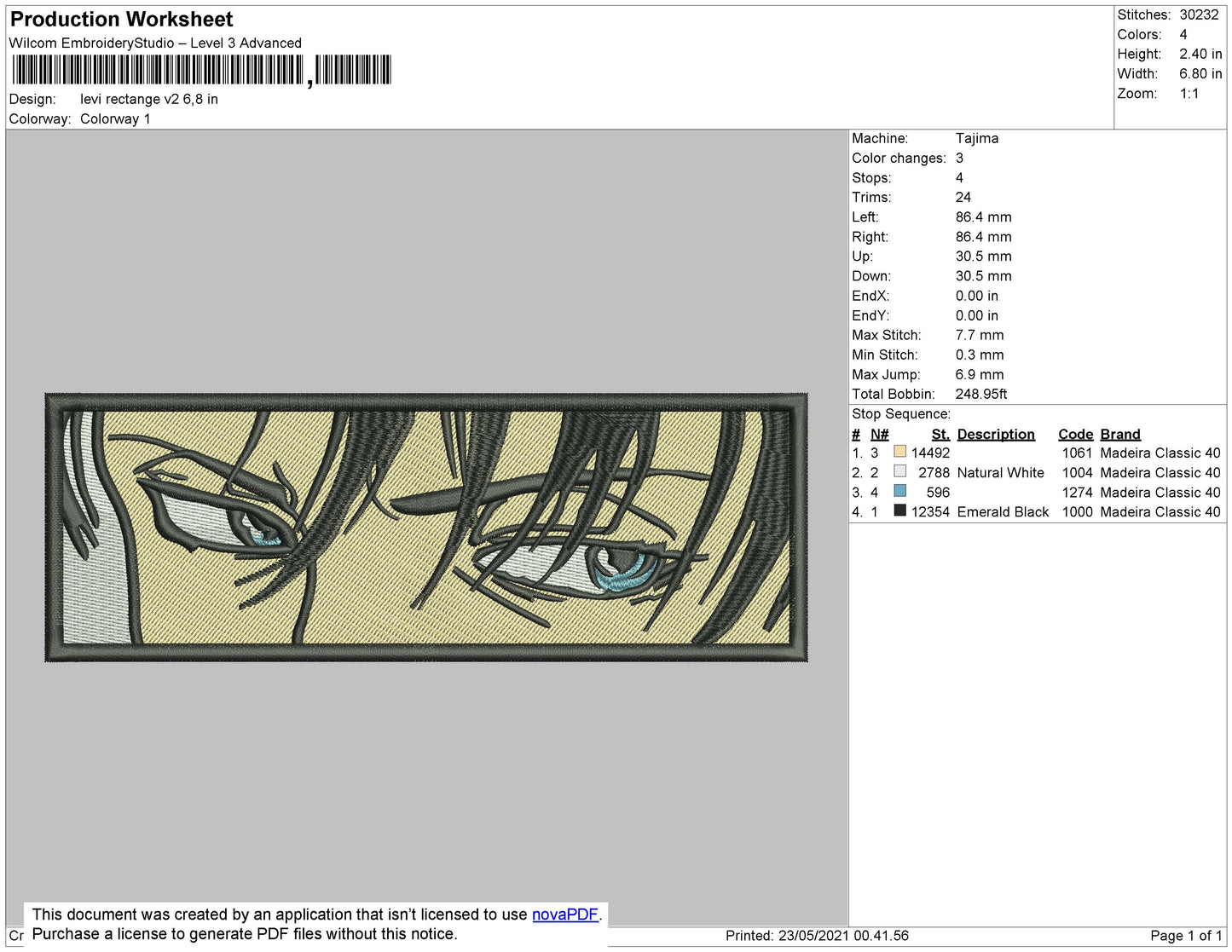Screen dimensions: 1232x952
Task: Select the tan color swatch for thread 1061
Action: [899, 452]
